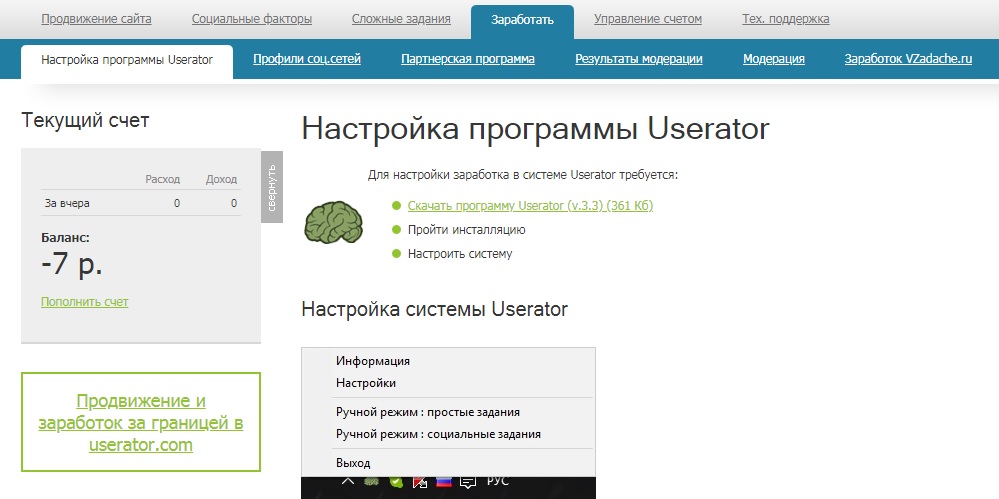Go to 'Тех. поддержка' tab
Screen dimensions: 999x499
785,19
